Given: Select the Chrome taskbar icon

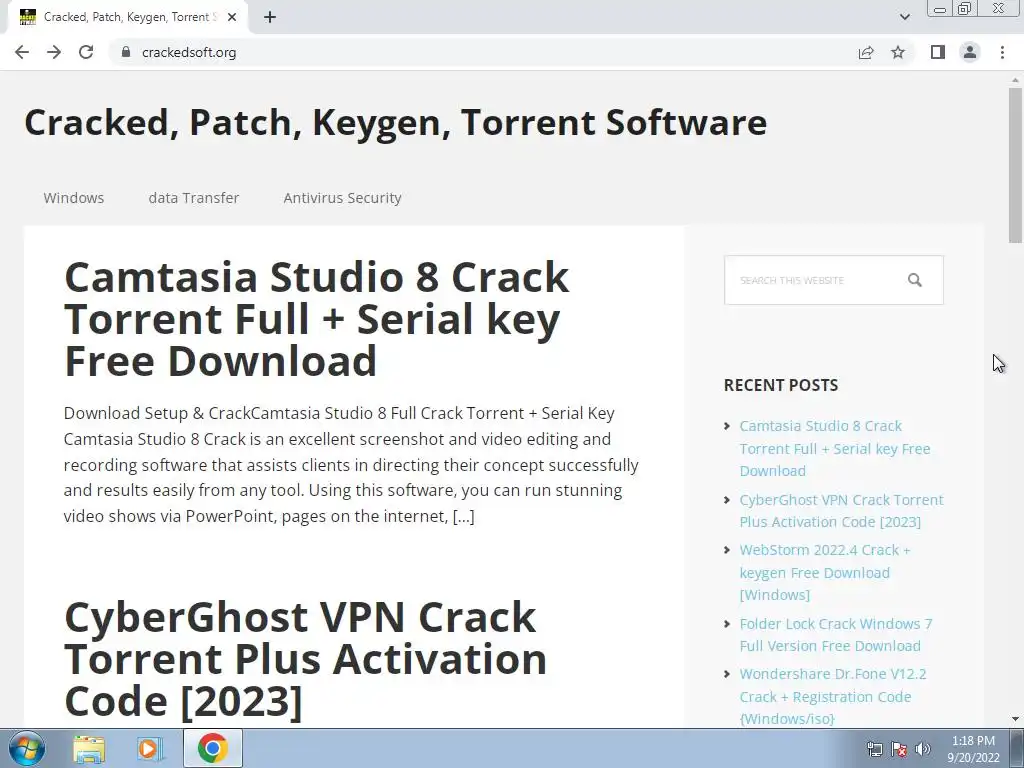Looking at the screenshot, I should (212, 748).
